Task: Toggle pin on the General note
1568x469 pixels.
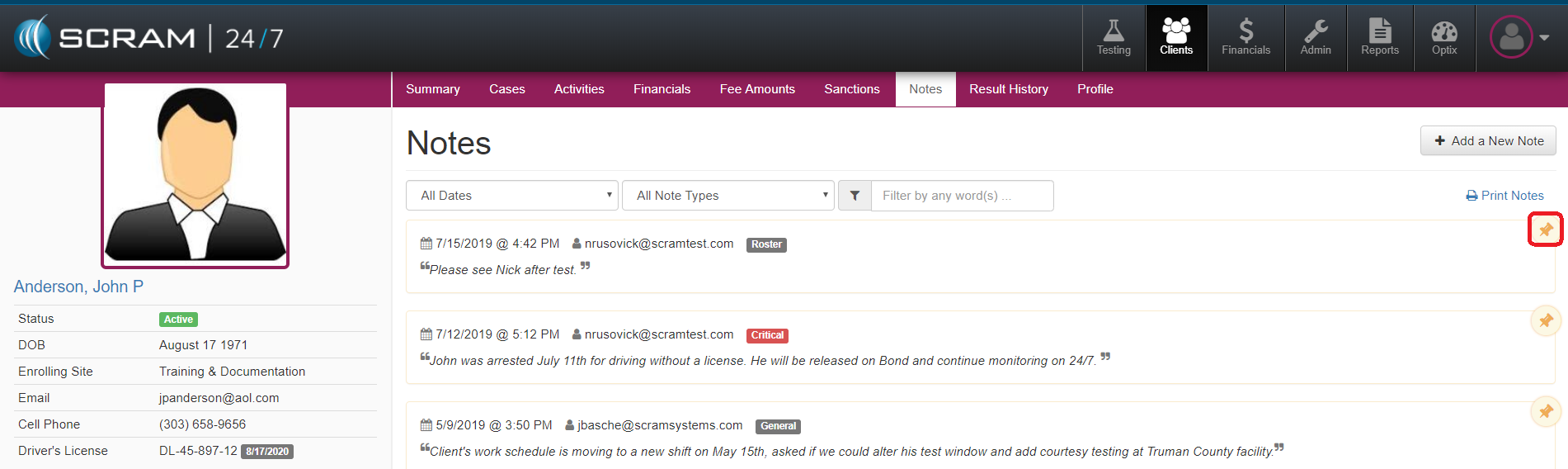Action: [1546, 411]
